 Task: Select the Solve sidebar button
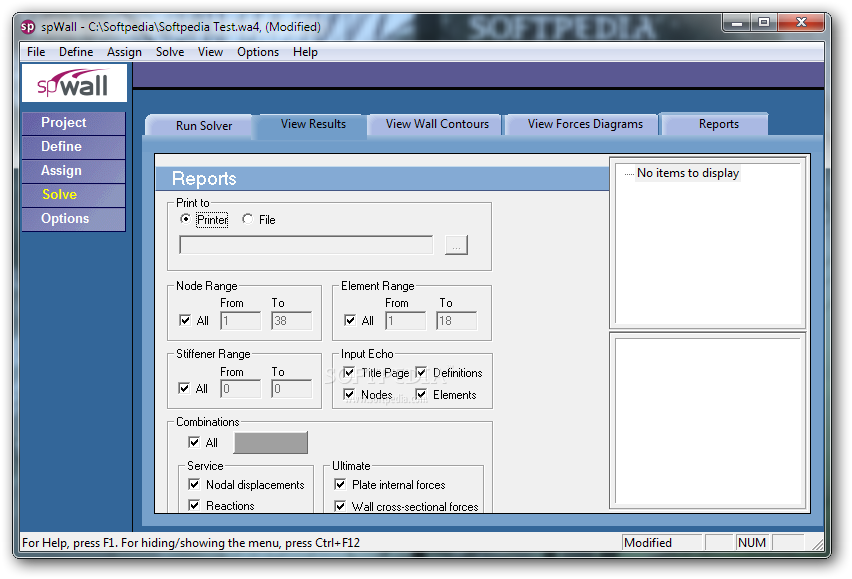(74, 194)
